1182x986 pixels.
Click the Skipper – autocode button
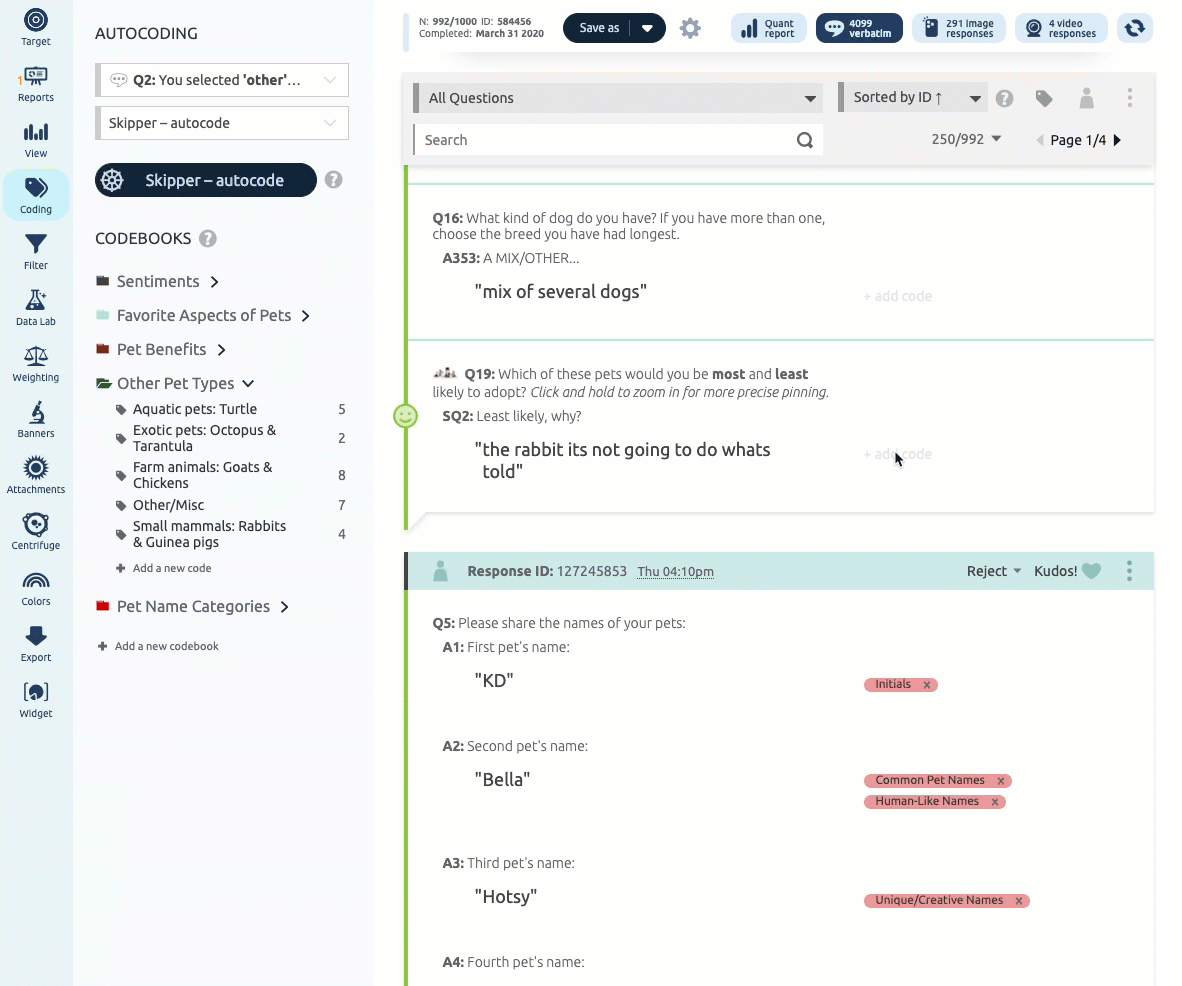[206, 180]
